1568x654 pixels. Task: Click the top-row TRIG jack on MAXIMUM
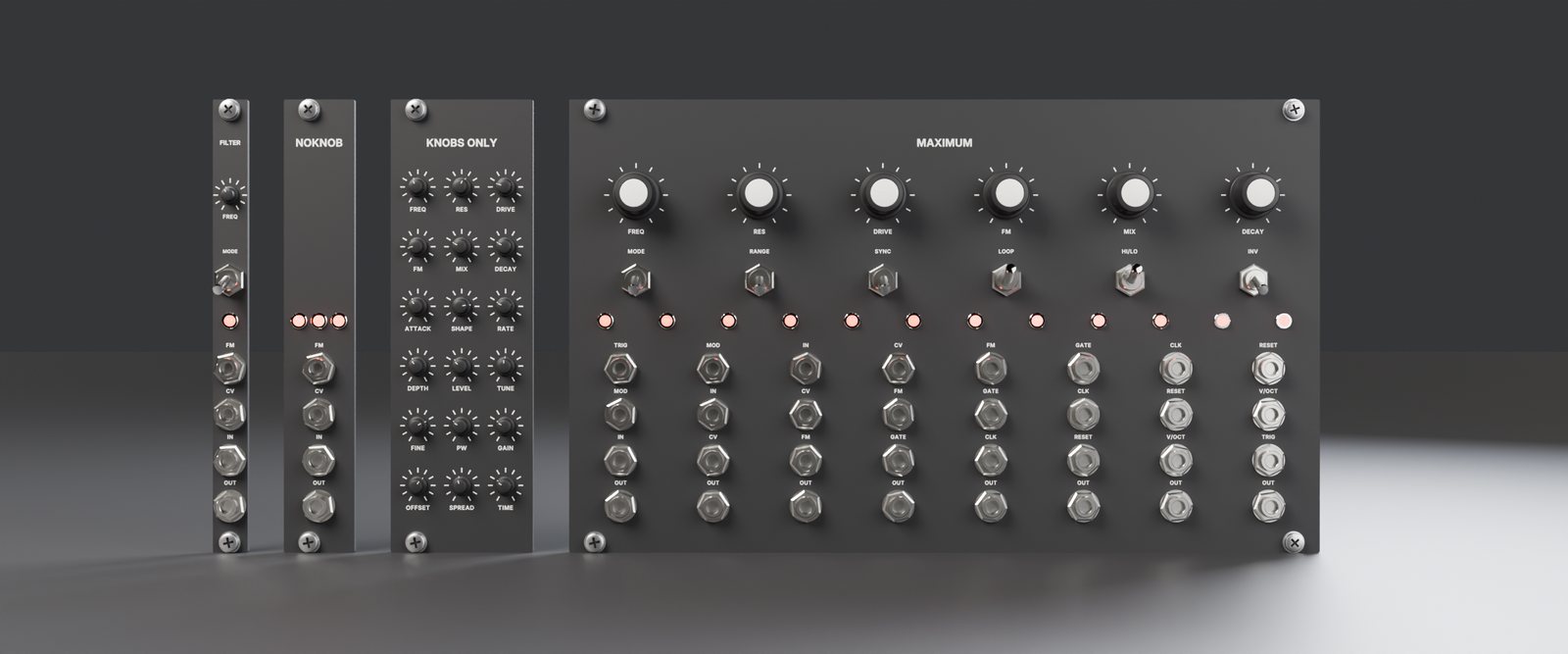(x=619, y=369)
